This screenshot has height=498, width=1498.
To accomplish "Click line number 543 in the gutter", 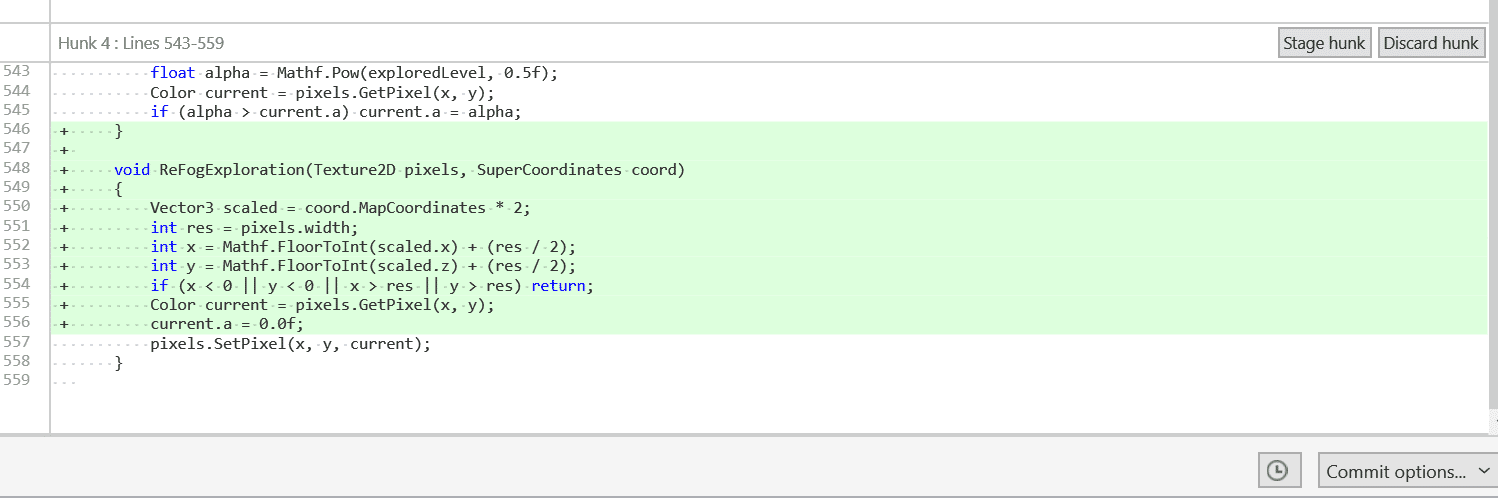I will point(17,72).
